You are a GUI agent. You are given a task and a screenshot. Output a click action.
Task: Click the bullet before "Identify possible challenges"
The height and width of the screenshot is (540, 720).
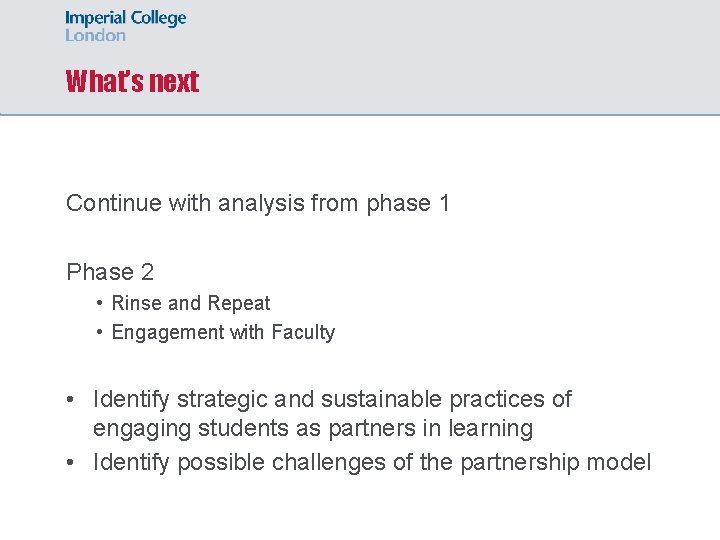point(73,463)
